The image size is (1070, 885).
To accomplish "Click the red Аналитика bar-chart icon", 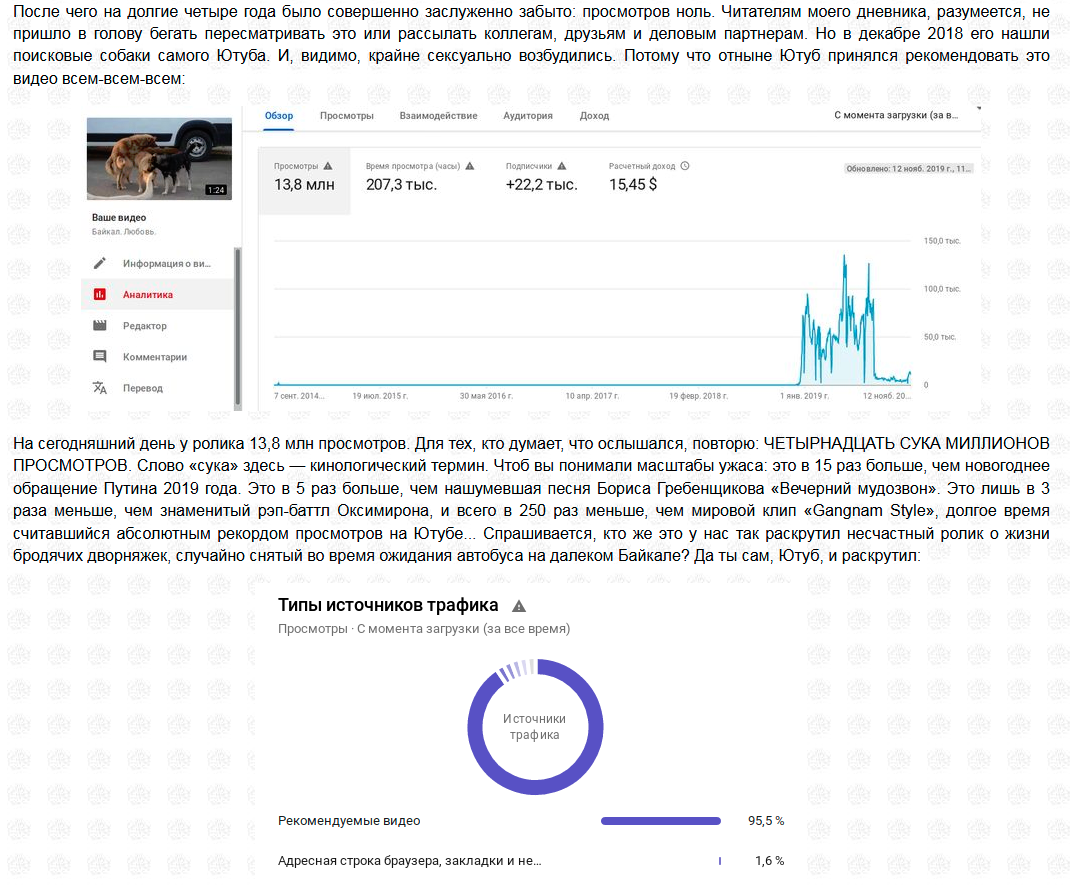I will click(x=100, y=294).
